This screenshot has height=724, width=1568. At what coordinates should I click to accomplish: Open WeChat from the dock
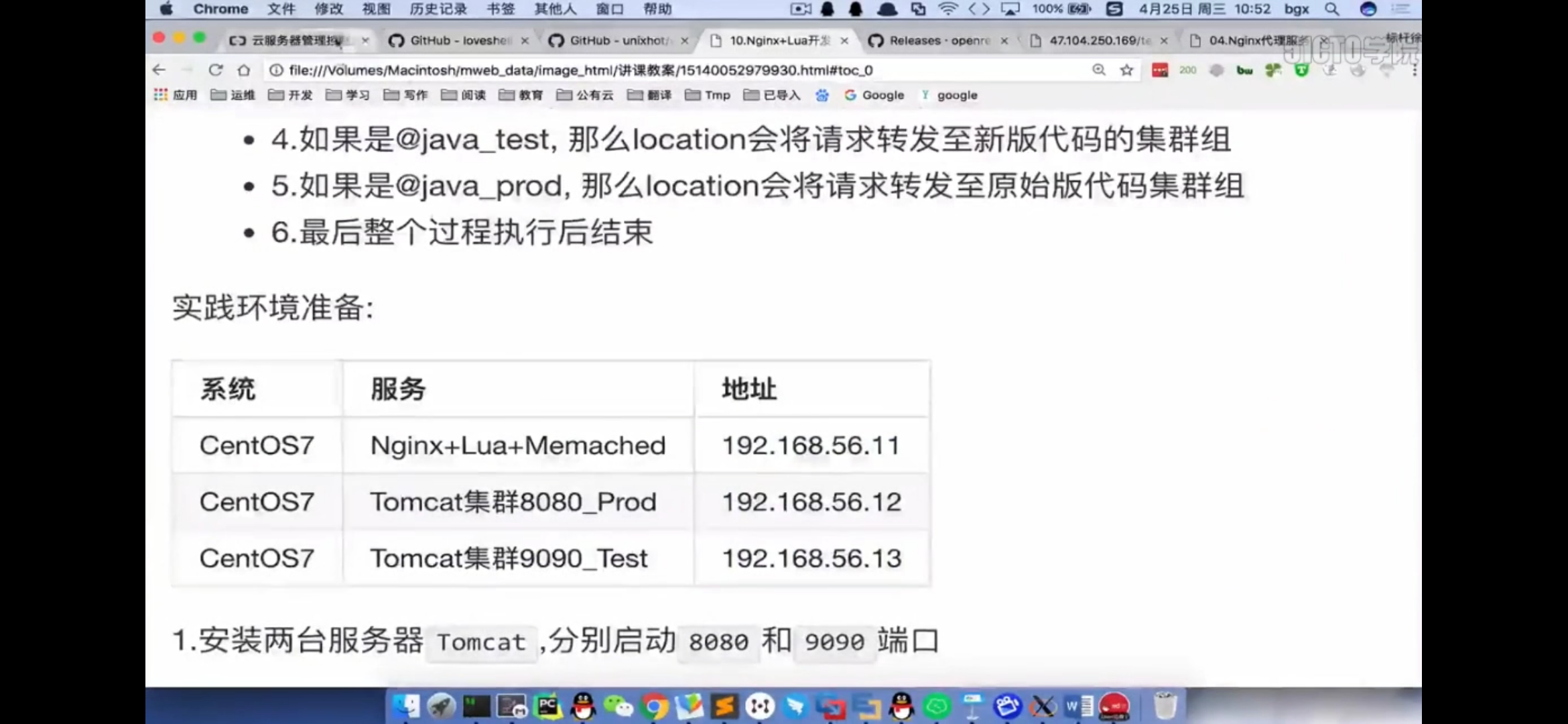tap(618, 706)
